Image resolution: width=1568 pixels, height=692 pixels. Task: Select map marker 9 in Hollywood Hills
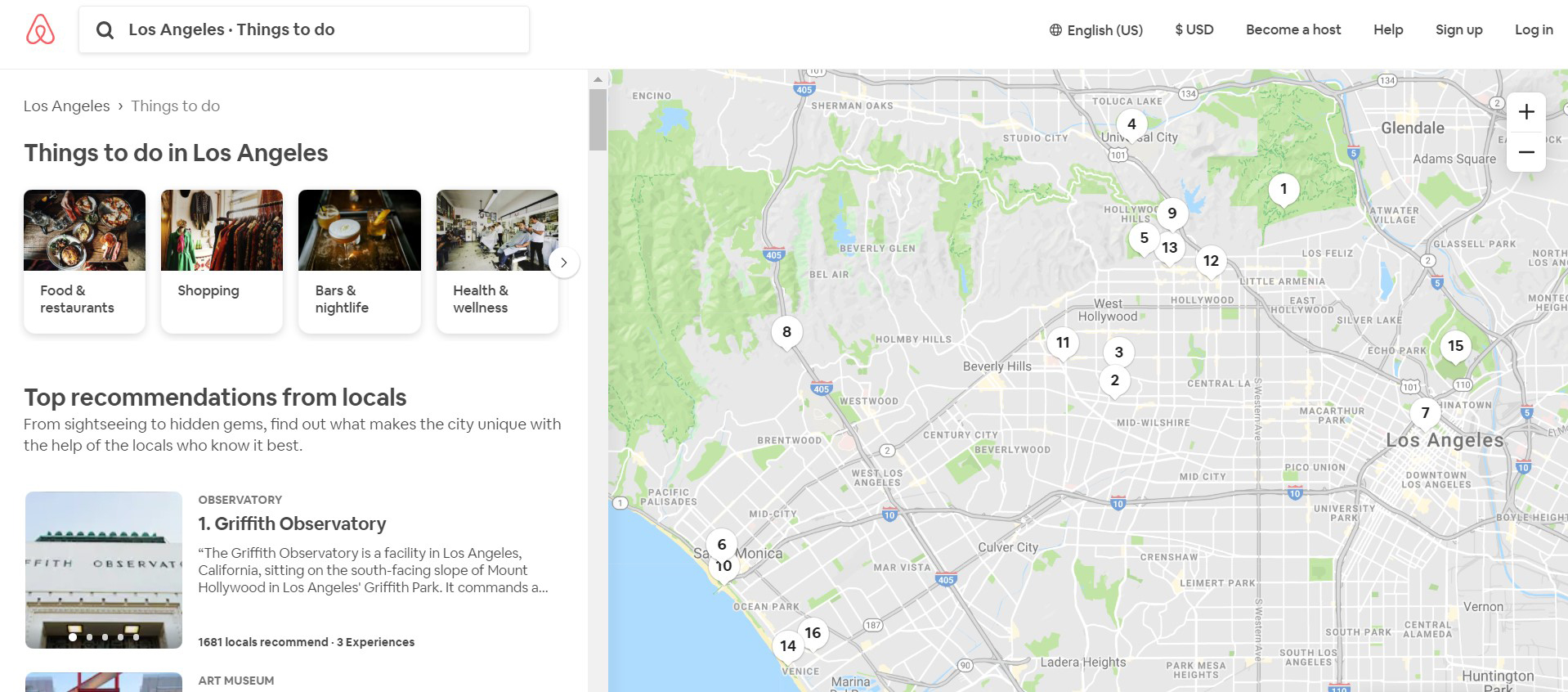click(x=1172, y=213)
